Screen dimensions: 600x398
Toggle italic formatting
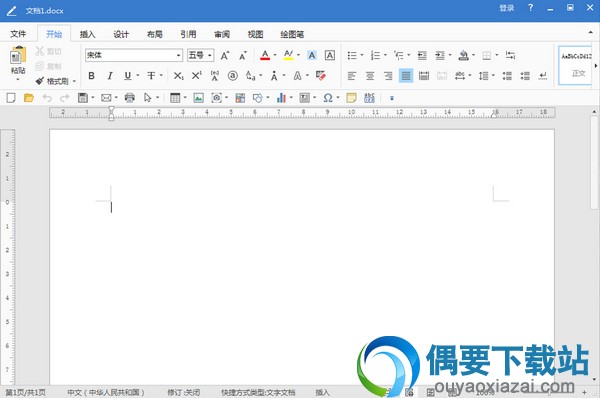point(110,76)
